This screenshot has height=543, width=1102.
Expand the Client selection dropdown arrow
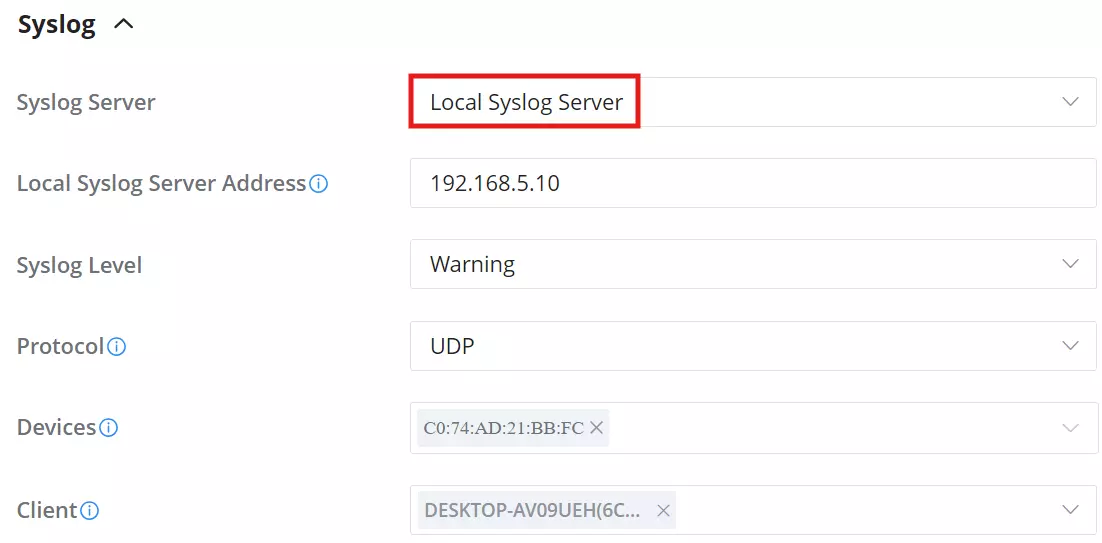click(x=1070, y=509)
